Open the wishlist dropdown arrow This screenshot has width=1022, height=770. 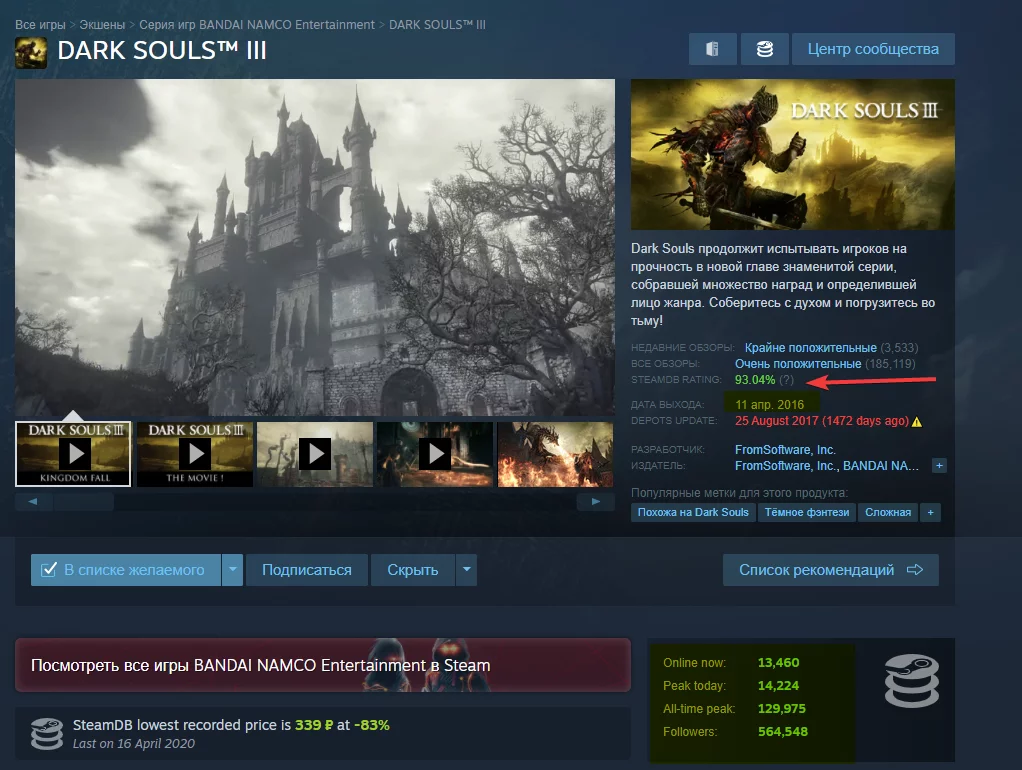tap(233, 570)
